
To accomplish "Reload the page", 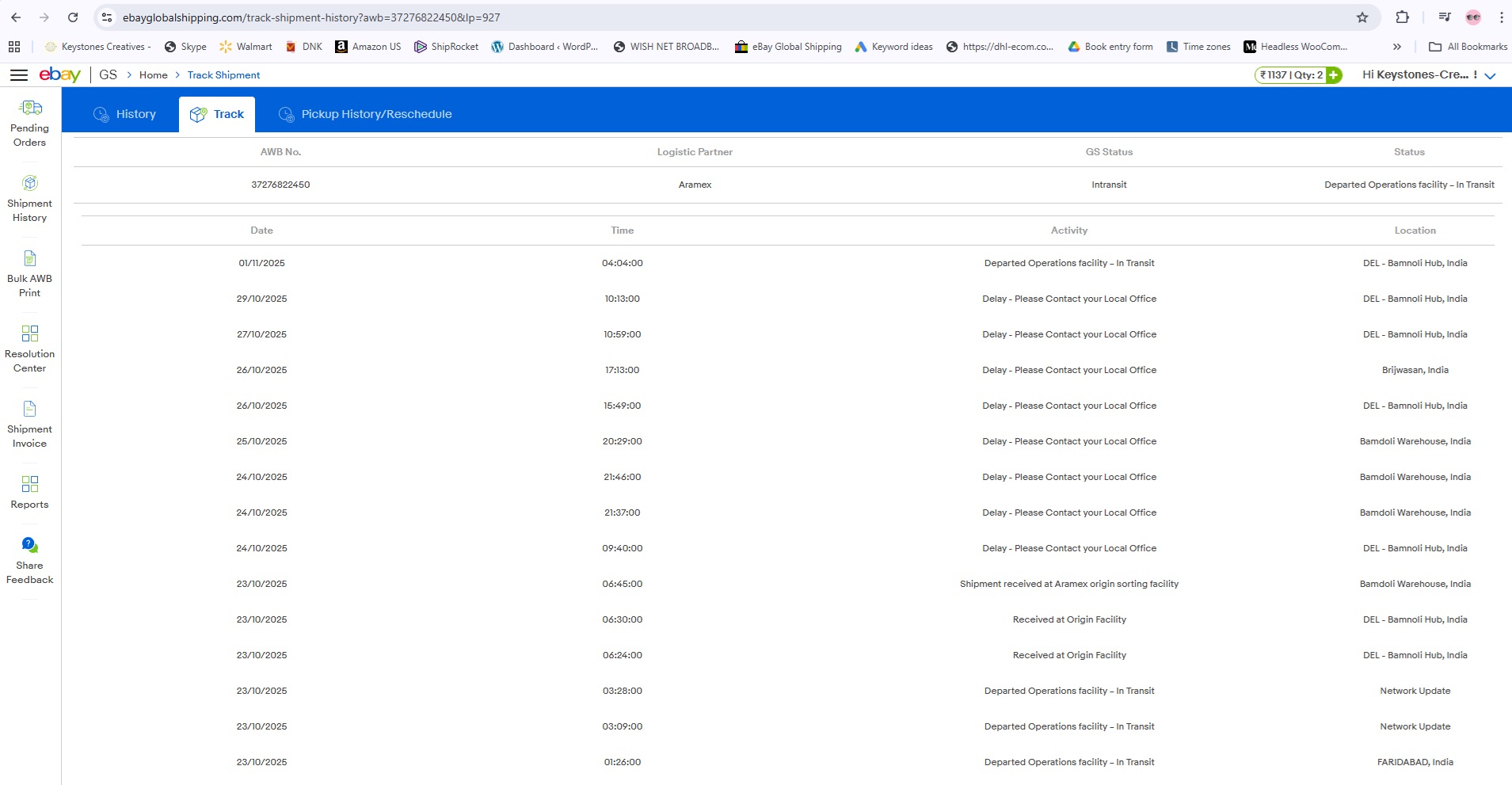I will [x=73, y=17].
